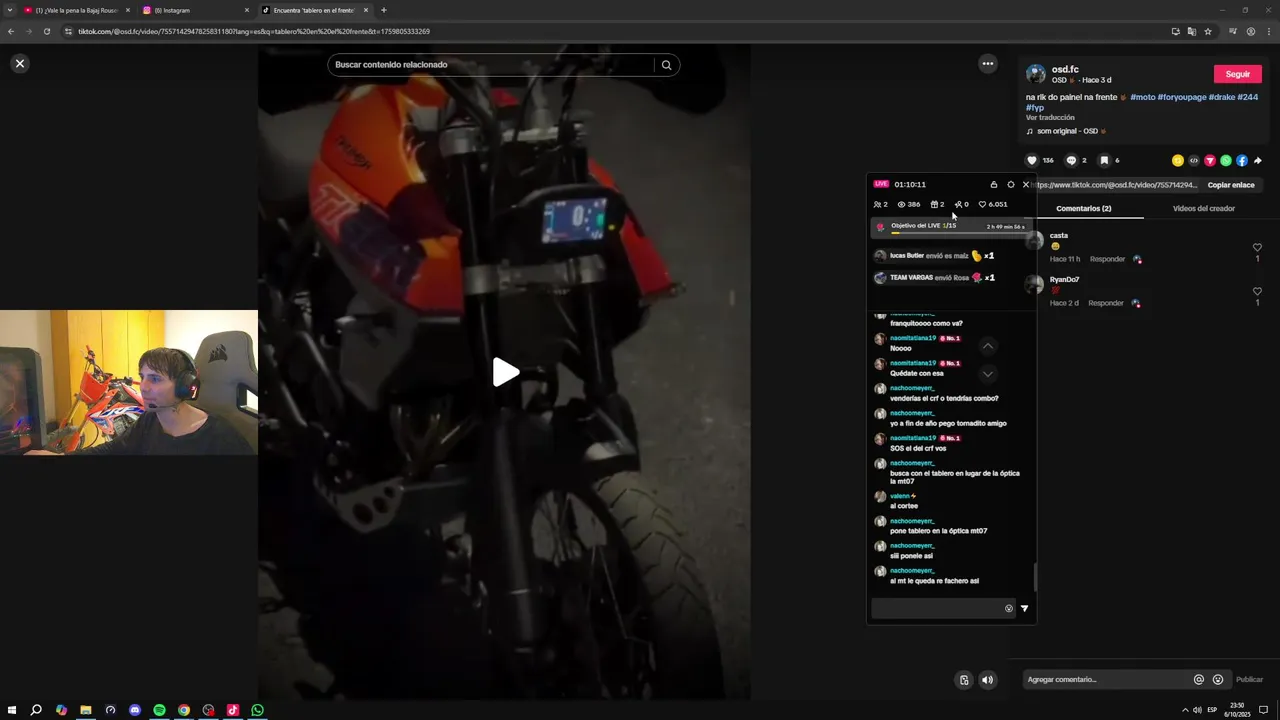Open comments via speech bubble icon
This screenshot has width=1280, height=720.
click(x=1071, y=160)
